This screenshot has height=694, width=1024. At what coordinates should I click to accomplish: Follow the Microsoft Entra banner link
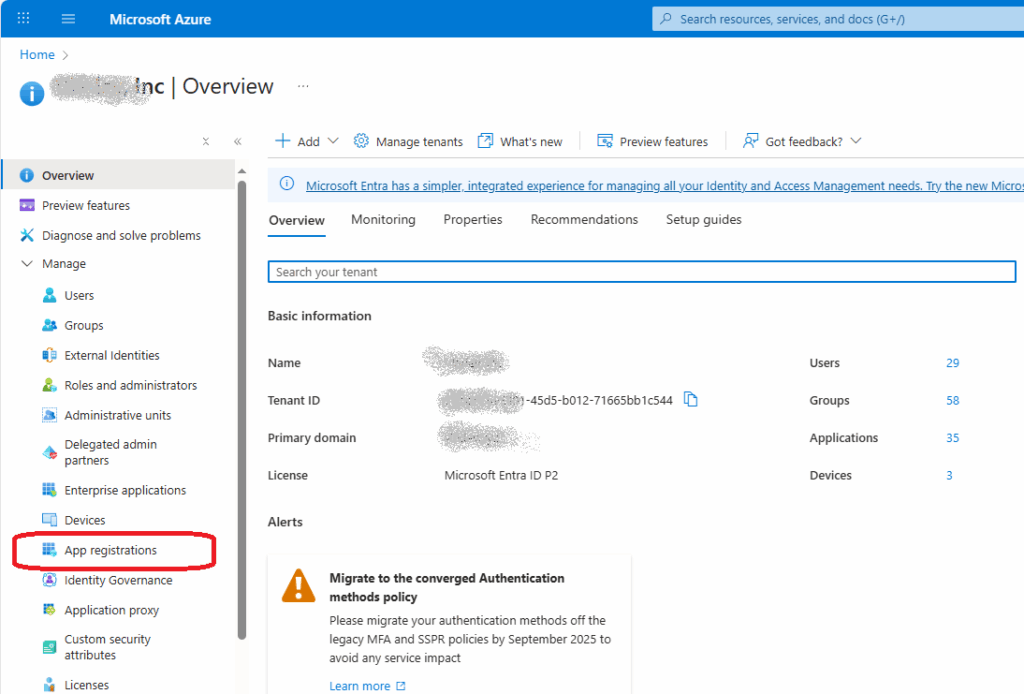(664, 186)
